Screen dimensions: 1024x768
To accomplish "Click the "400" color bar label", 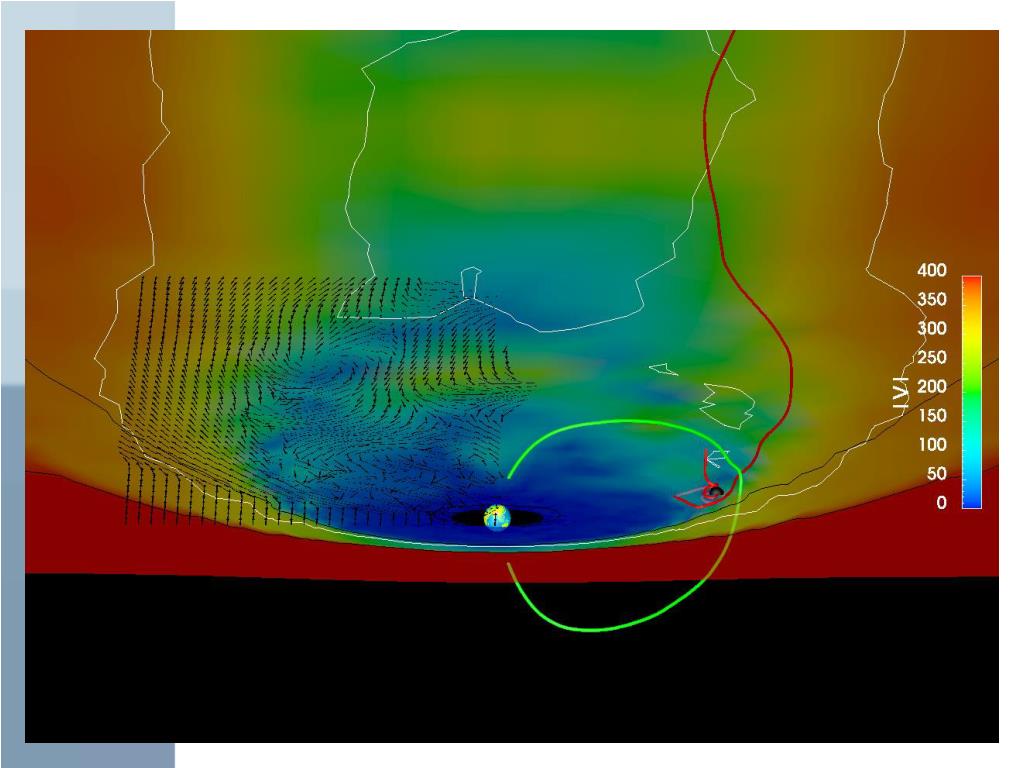I will pos(931,270).
